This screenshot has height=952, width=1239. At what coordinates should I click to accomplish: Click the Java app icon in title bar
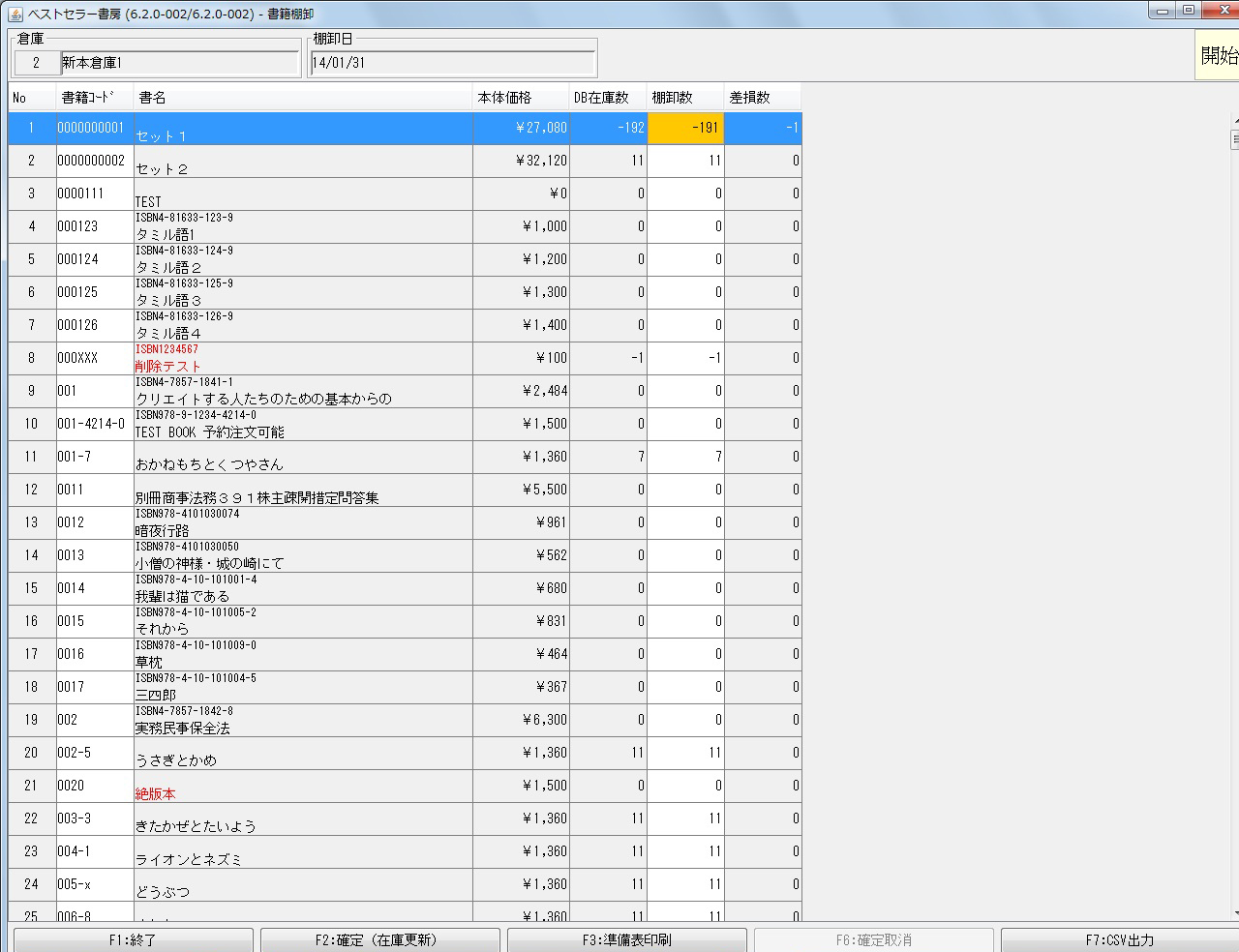pyautogui.click(x=15, y=13)
